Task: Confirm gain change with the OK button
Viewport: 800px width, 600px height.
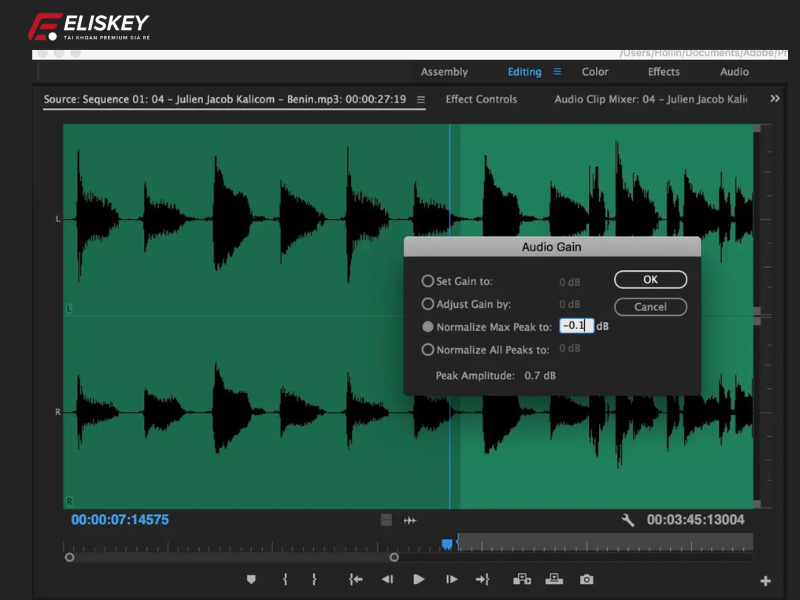Action: [x=650, y=280]
